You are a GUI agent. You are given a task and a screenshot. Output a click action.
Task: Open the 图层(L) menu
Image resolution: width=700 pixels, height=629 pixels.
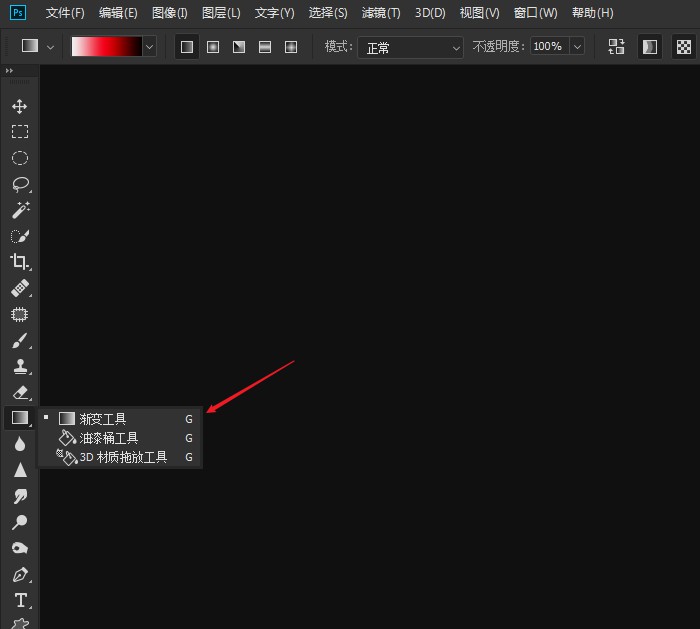click(x=221, y=13)
